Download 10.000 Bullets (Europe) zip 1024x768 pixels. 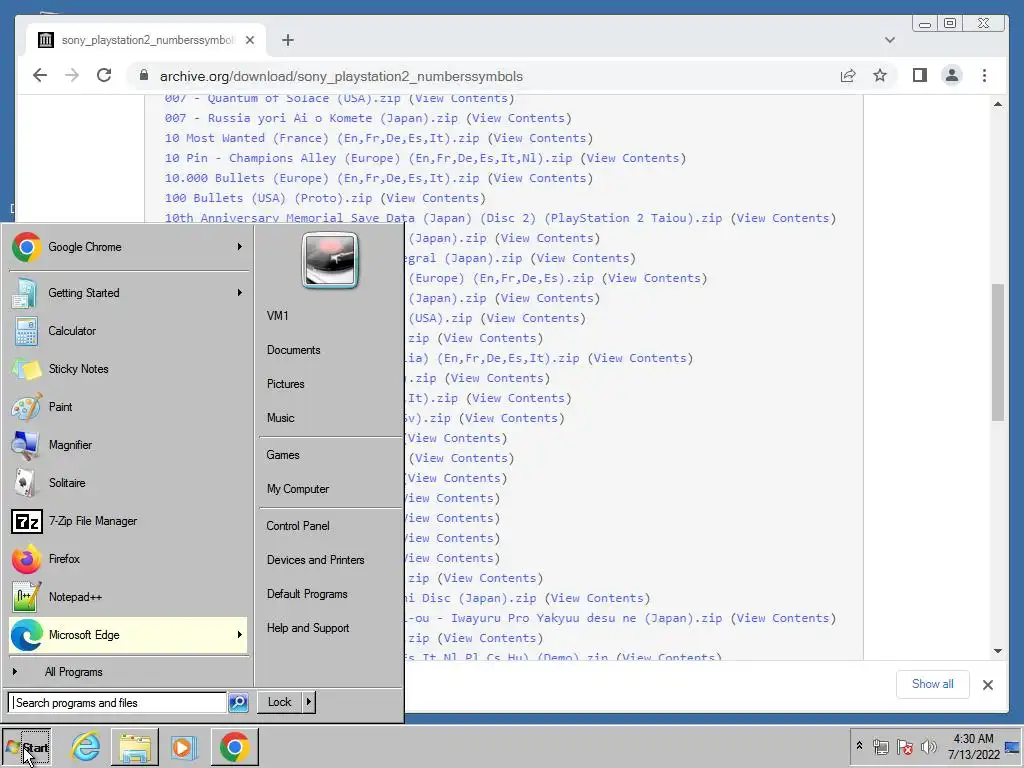(322, 178)
